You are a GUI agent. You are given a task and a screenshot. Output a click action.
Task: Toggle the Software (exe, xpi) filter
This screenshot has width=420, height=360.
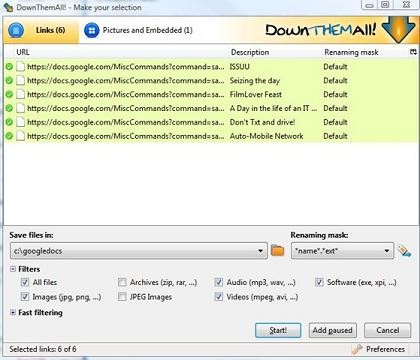point(319,282)
